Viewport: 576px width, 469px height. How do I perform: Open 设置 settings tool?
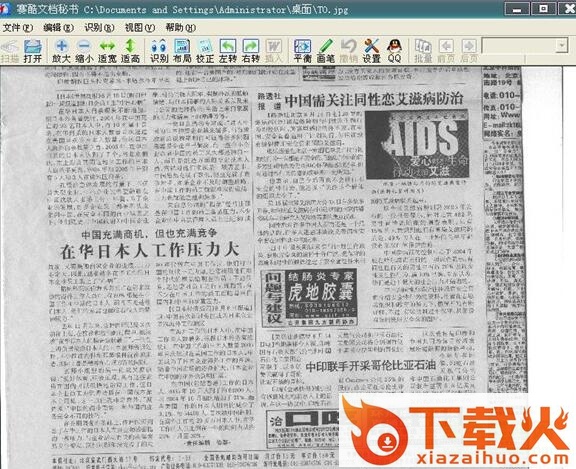pos(372,51)
